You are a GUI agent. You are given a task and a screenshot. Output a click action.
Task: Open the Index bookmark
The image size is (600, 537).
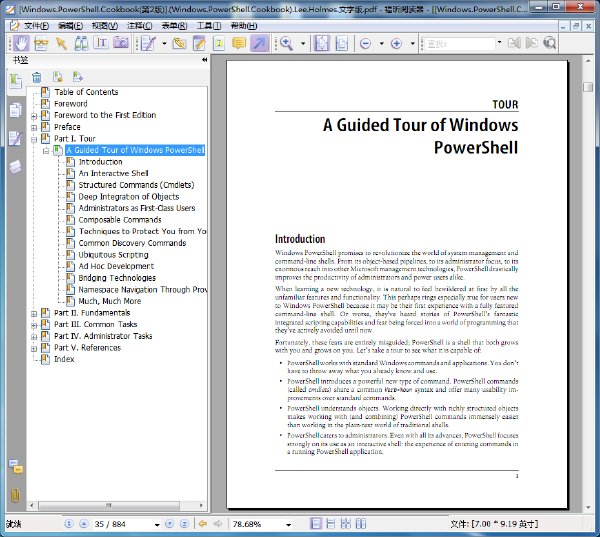point(64,359)
